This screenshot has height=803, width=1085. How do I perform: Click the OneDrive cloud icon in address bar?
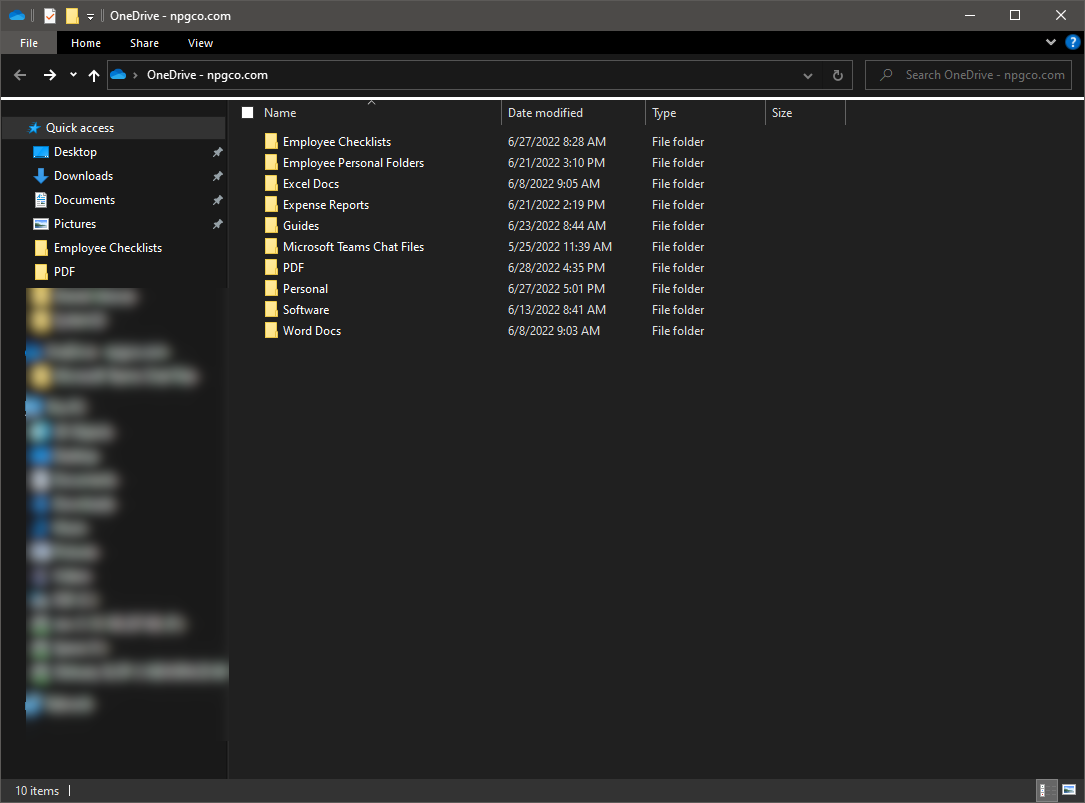tap(118, 74)
